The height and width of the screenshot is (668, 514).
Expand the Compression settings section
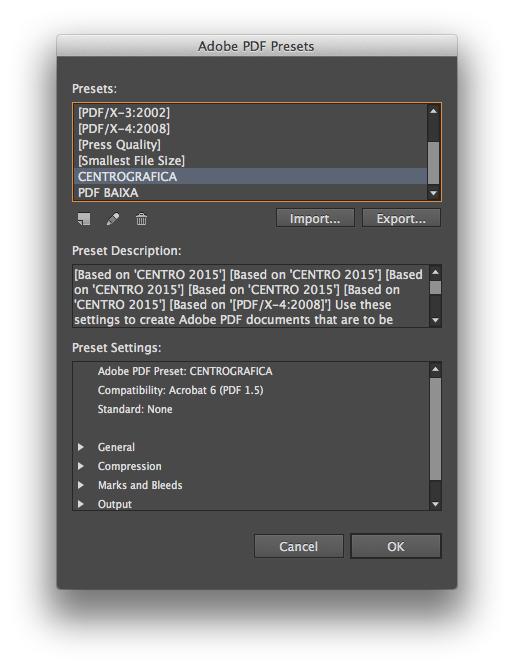coord(80,466)
